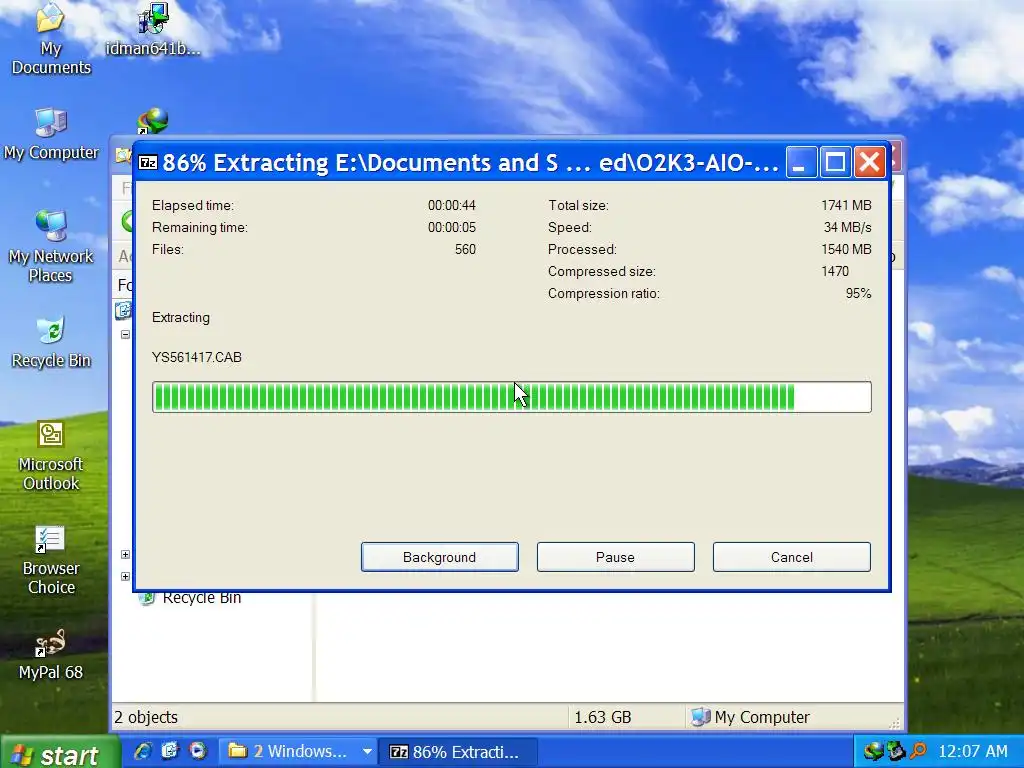This screenshot has width=1024, height=768.
Task: Click the Total size: label
Action: [x=578, y=205]
